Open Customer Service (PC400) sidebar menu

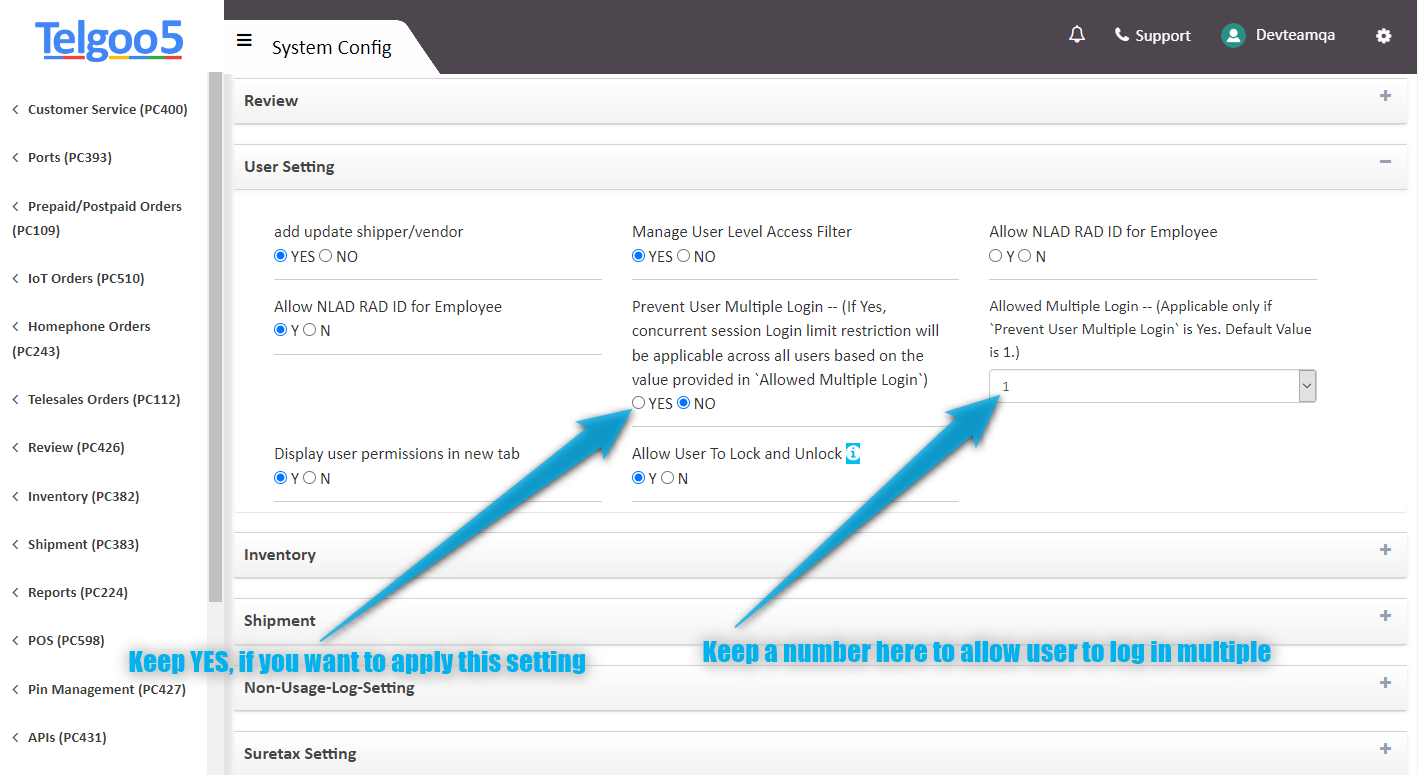[x=107, y=109]
